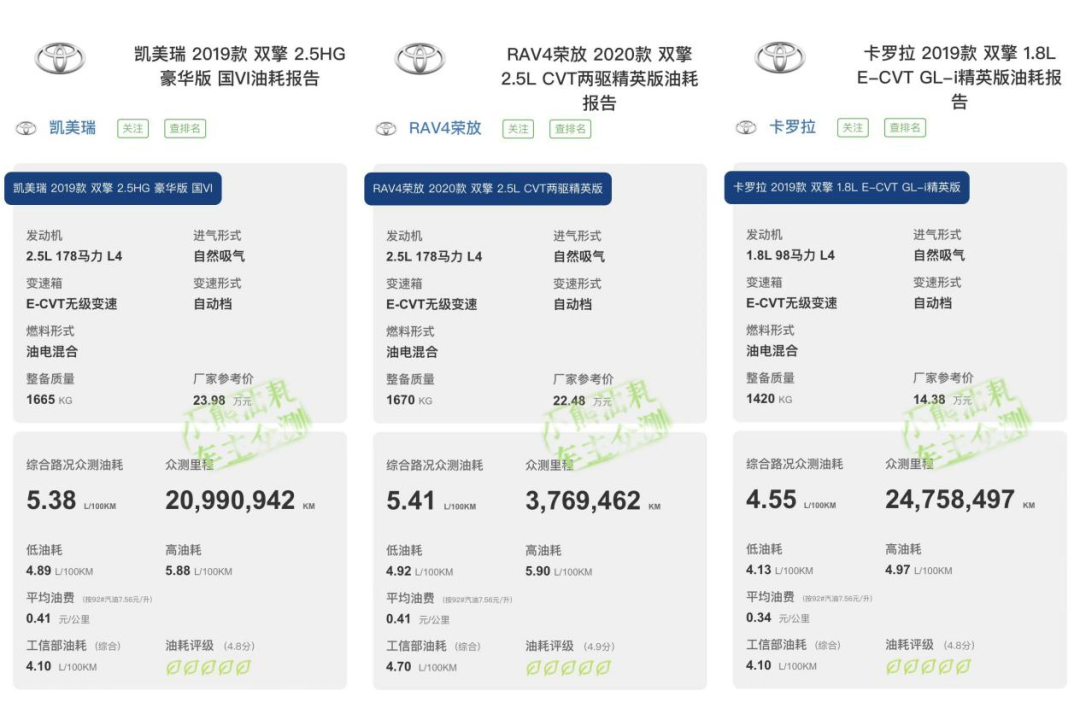Click the large Toyota logo beside 卡罗拉 report title
The width and height of the screenshot is (1080, 720).
779,57
